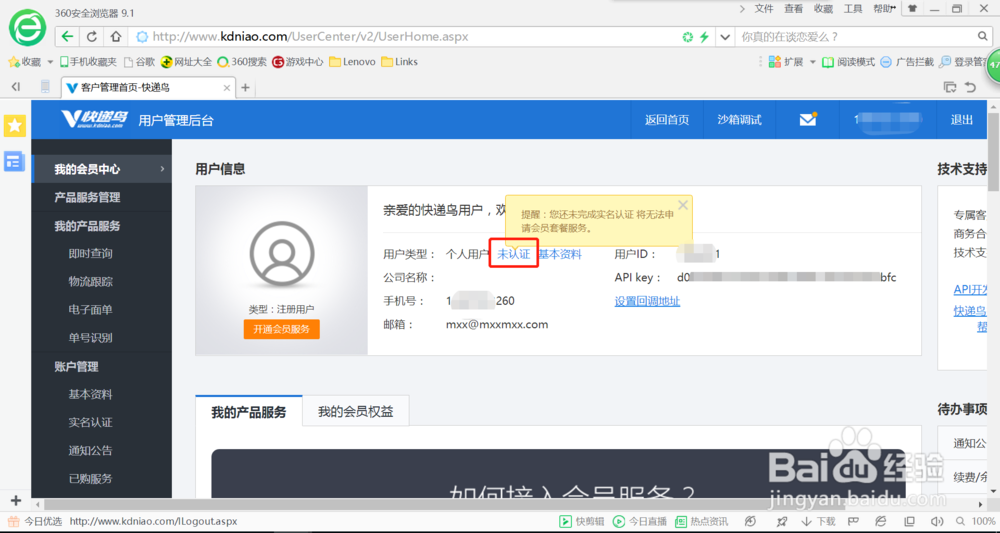Open the yellow star favorites sidebar icon
This screenshot has width=1000, height=533.
15,126
